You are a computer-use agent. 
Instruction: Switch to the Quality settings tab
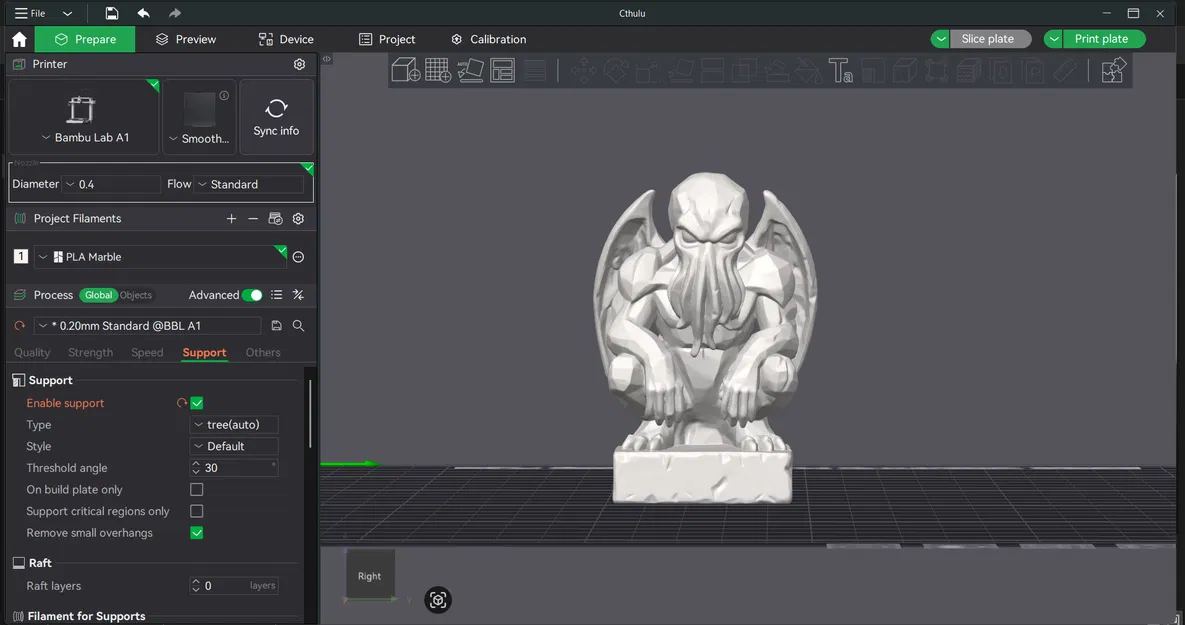[31, 352]
